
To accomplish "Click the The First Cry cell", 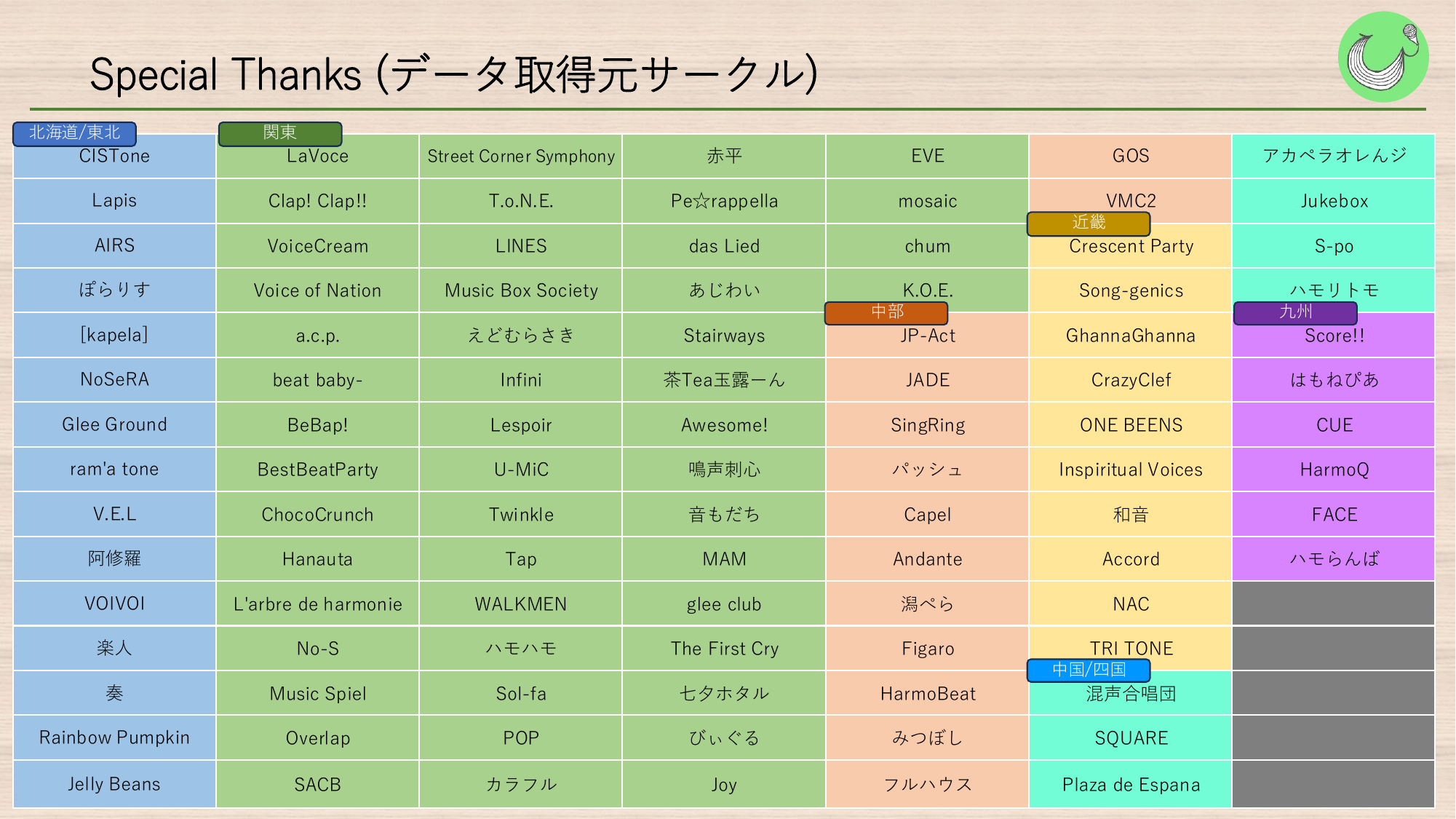I will [724, 648].
